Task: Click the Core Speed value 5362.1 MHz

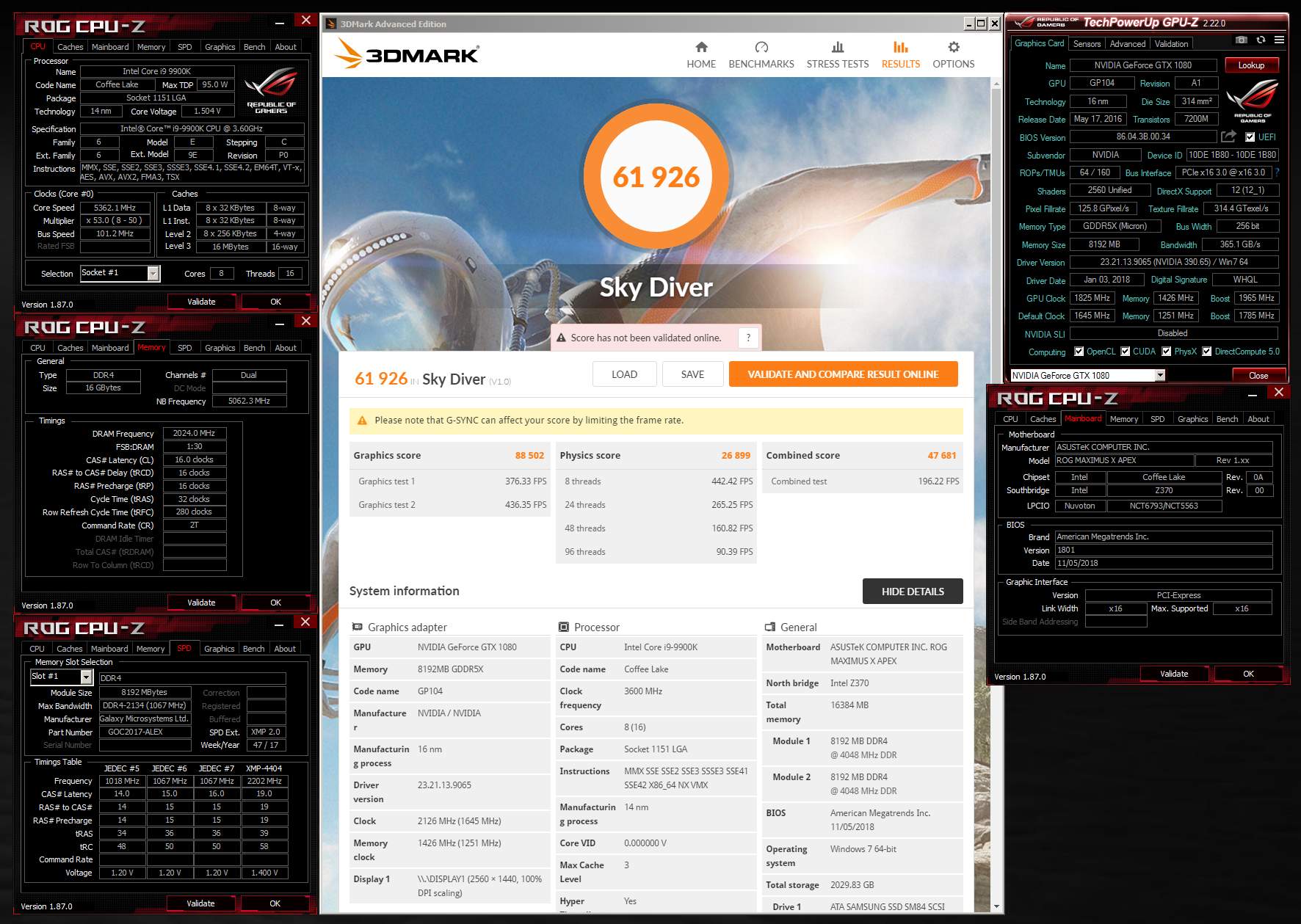Action: click(115, 208)
